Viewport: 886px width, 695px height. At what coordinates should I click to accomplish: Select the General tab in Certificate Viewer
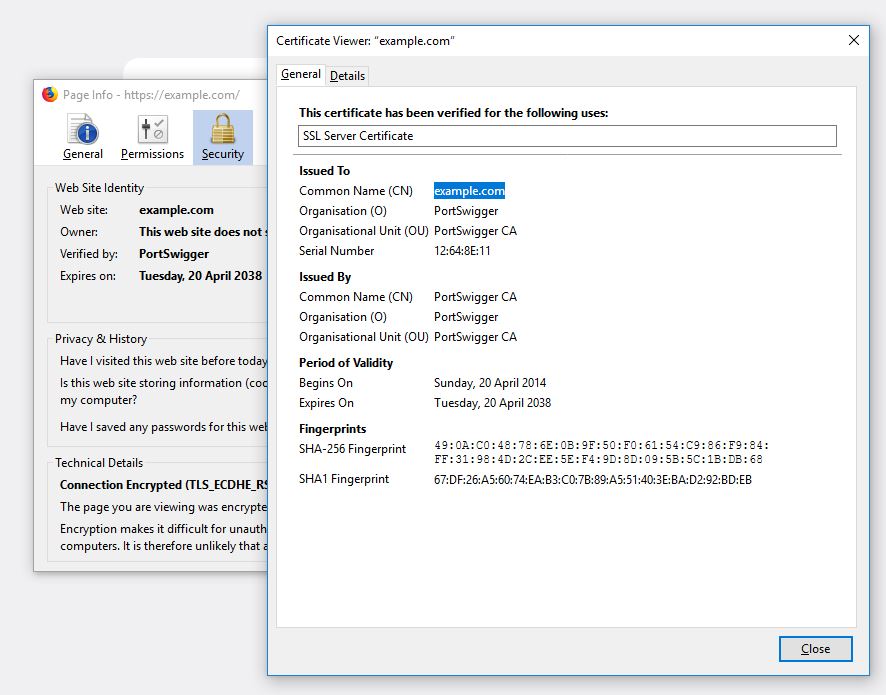[x=301, y=74]
